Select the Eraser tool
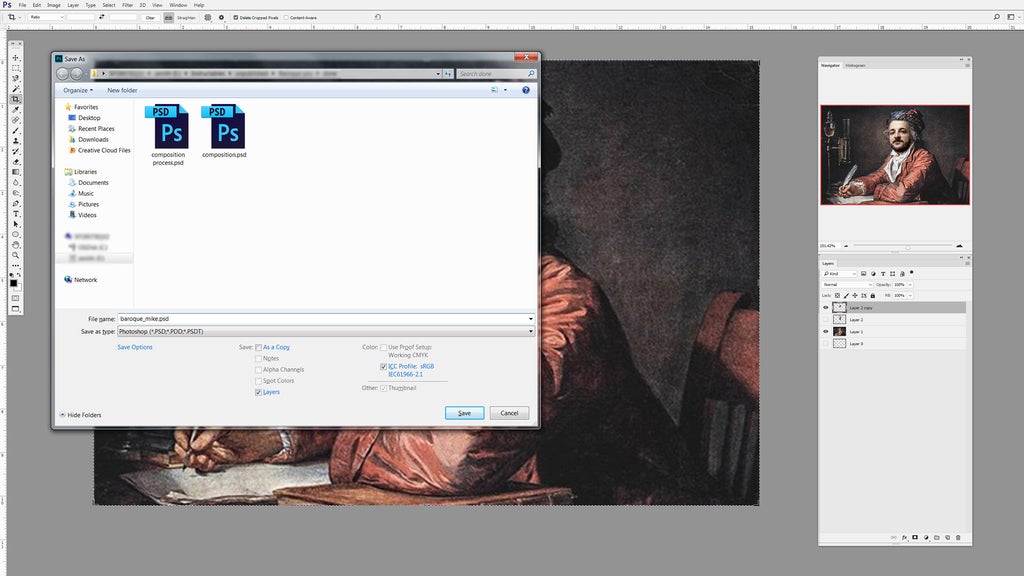The image size is (1024, 576). click(16, 162)
